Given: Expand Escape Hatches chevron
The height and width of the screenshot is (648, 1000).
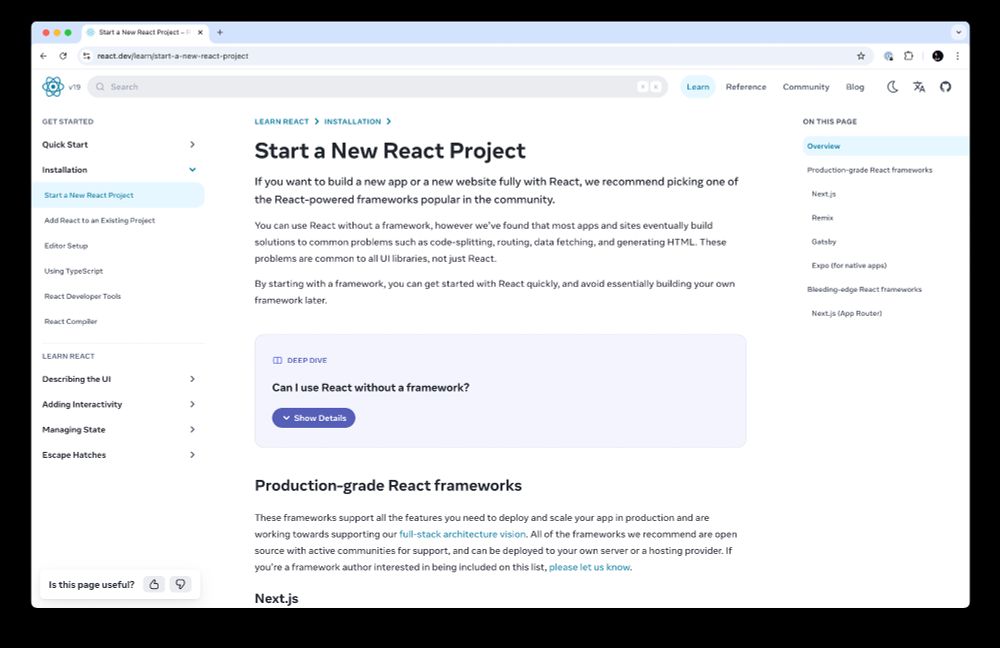Looking at the screenshot, I should (192, 455).
